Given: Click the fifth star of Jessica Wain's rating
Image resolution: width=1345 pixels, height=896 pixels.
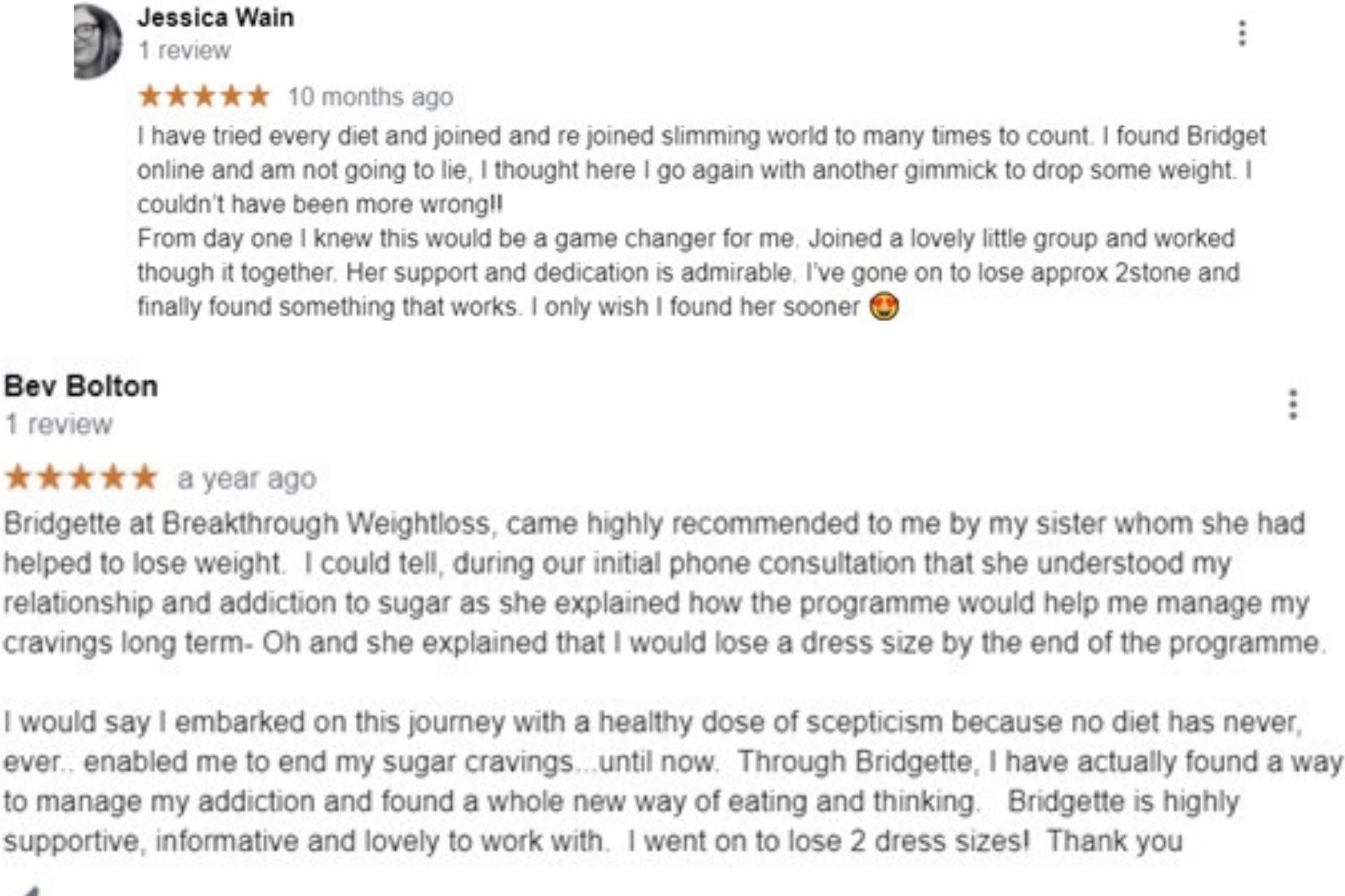Looking at the screenshot, I should tap(258, 96).
